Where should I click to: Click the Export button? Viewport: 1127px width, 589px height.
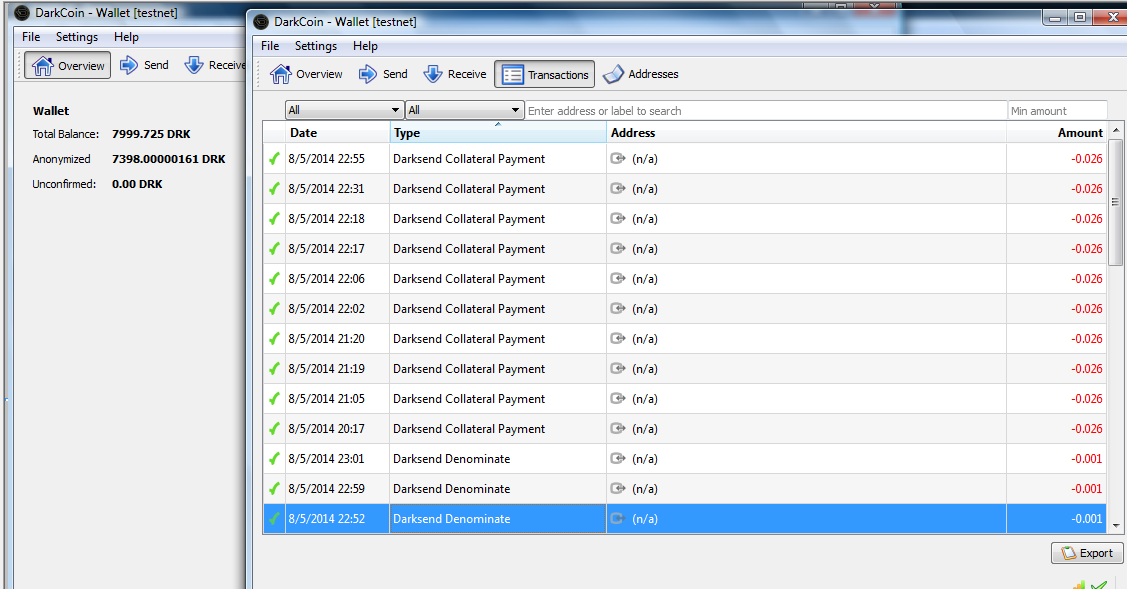(1087, 553)
